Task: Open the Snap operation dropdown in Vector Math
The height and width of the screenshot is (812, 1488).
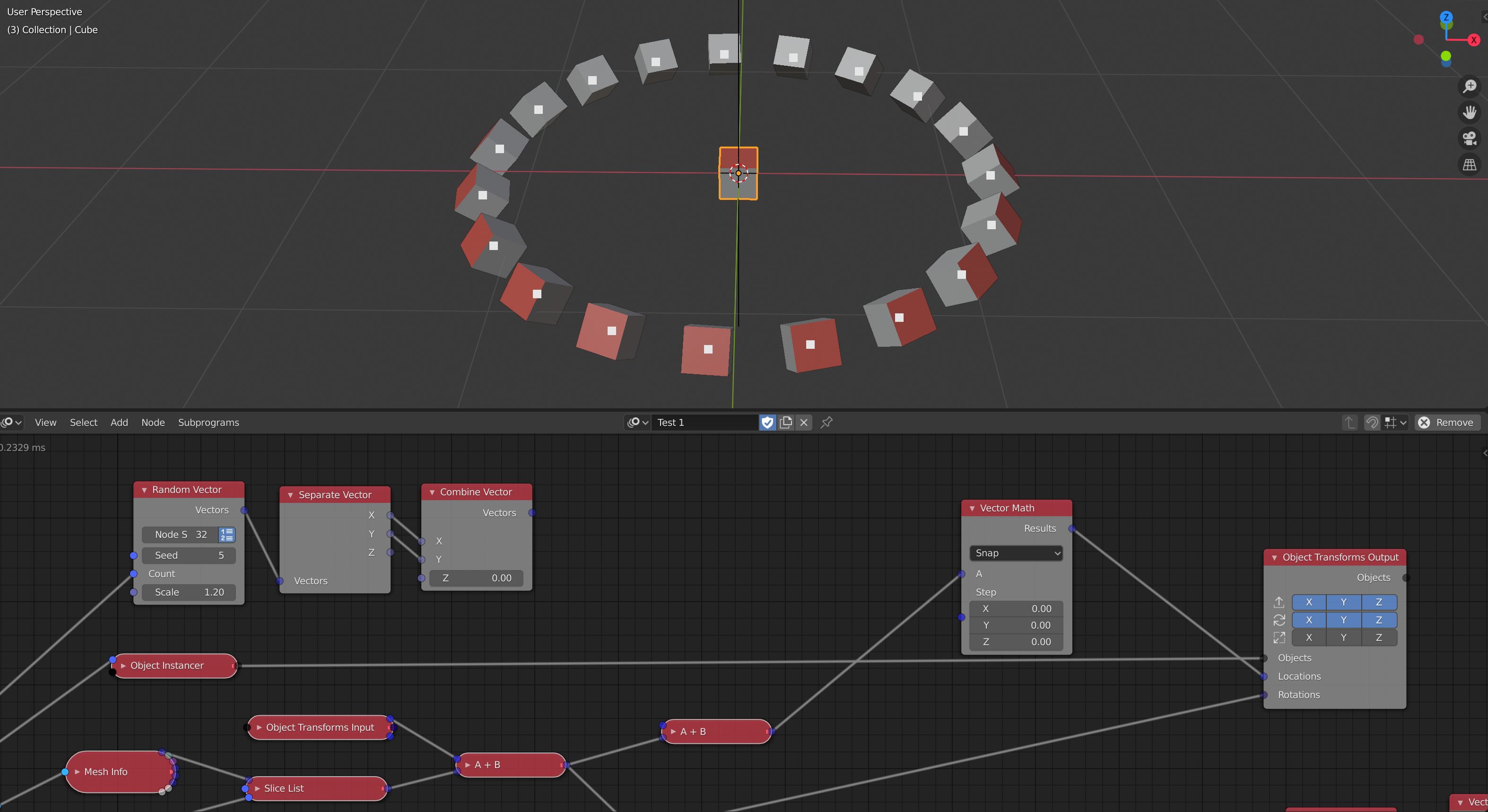Action: (1014, 553)
